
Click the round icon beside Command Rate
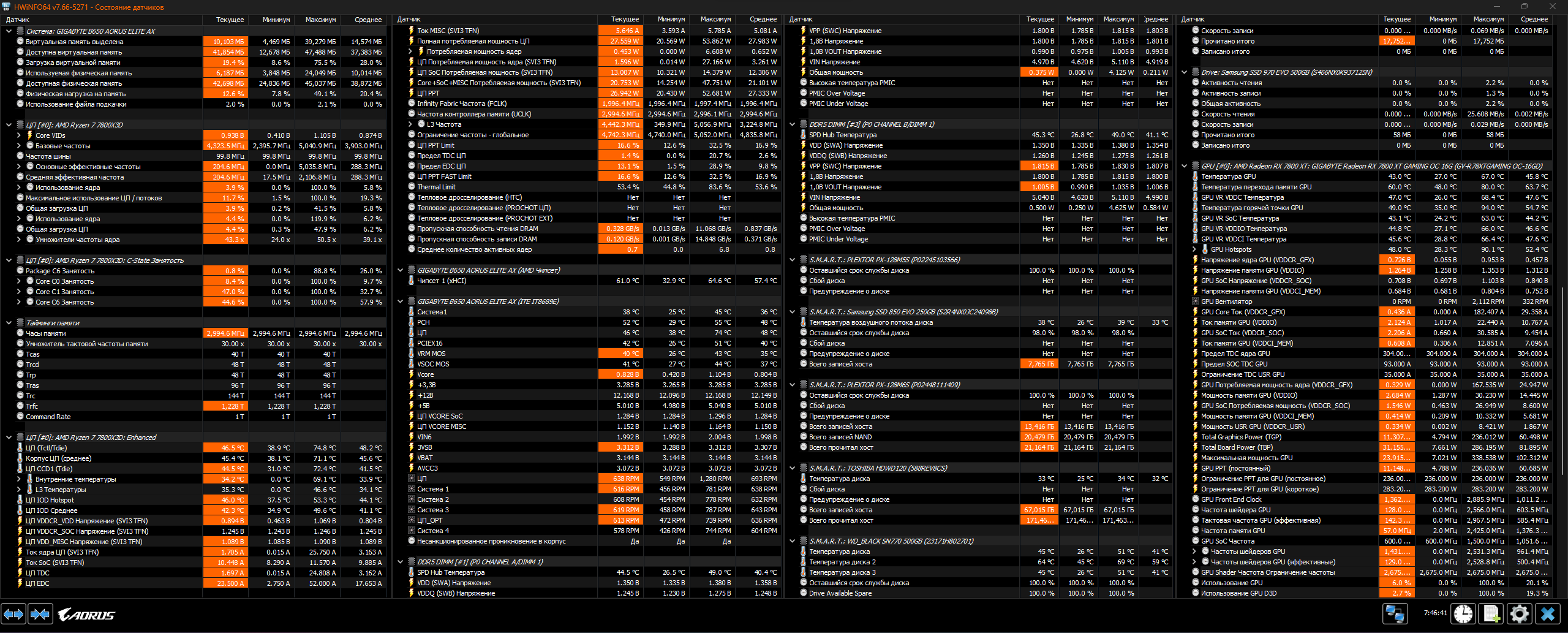[x=20, y=417]
